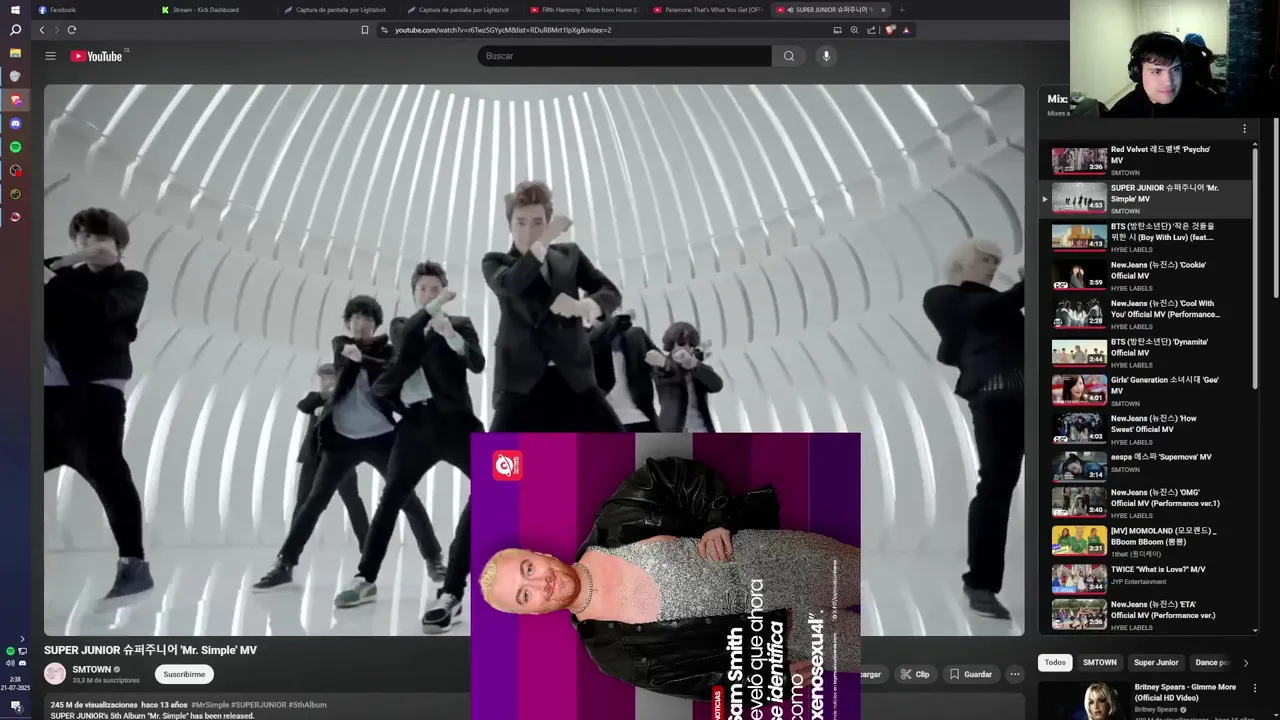This screenshot has height=720, width=1280.
Task: Play MOMOLAND 'BBoom BBoom' from playlist
Action: click(1147, 540)
